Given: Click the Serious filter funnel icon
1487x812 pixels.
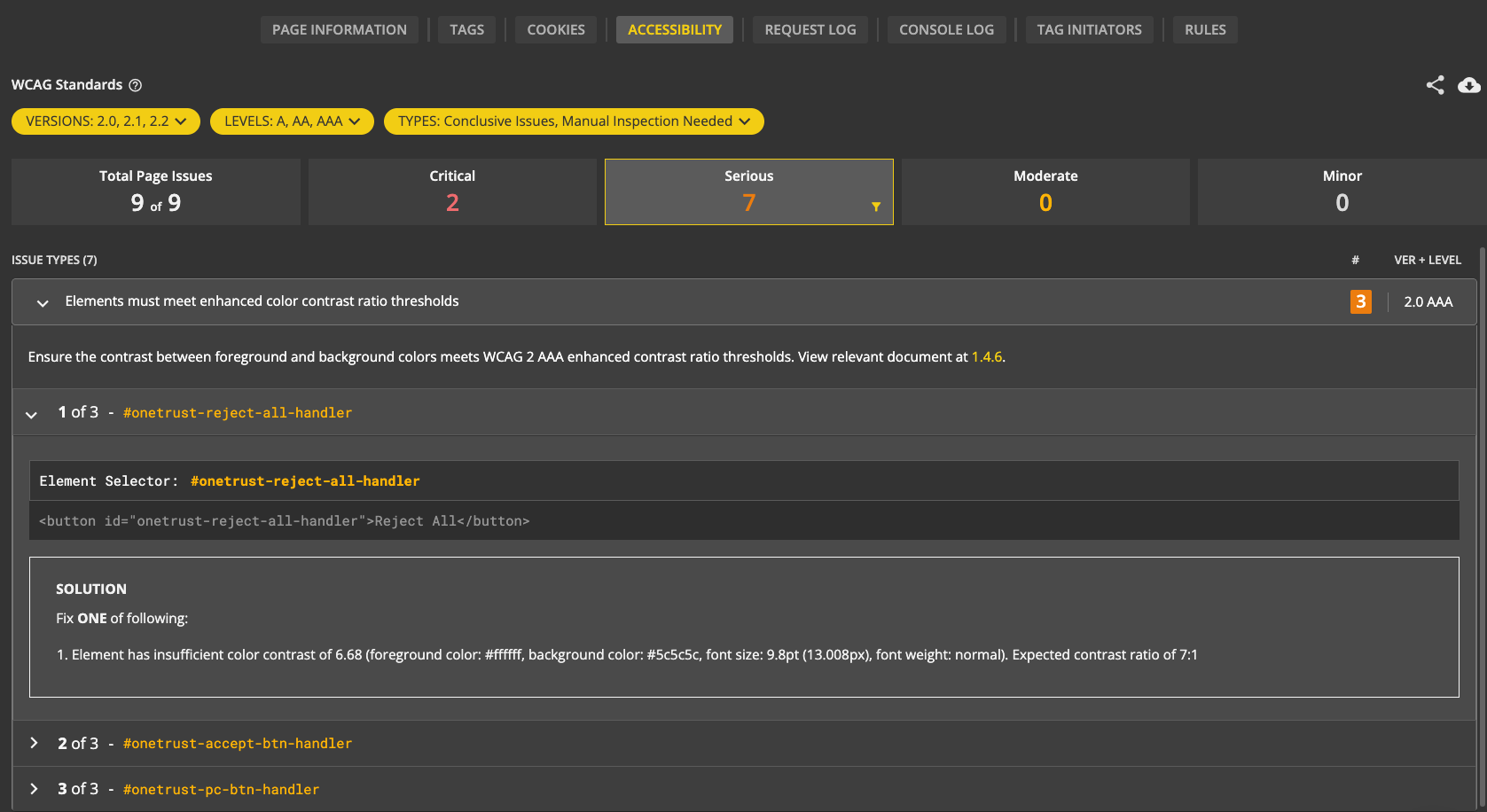Looking at the screenshot, I should tap(876, 207).
